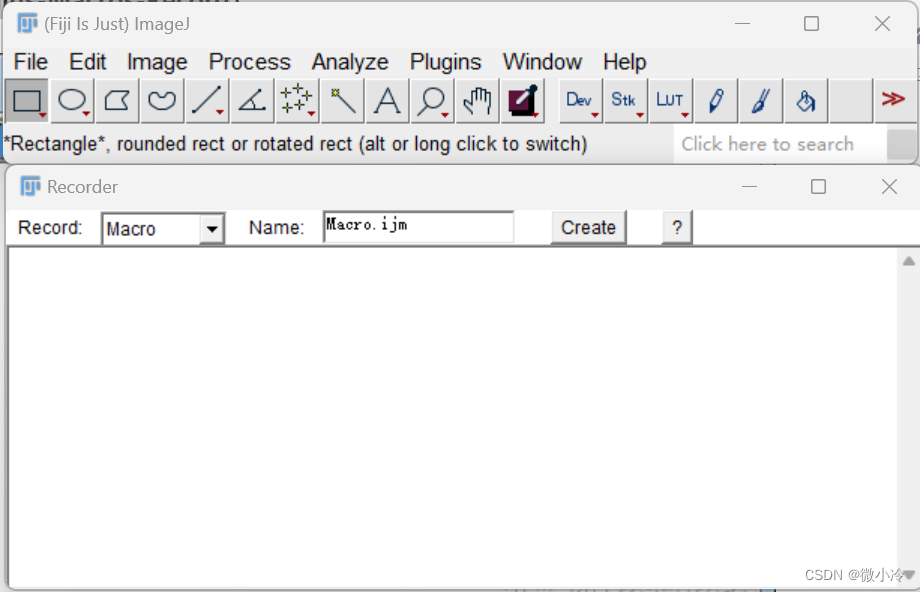920x592 pixels.
Task: Open the Window menu
Action: tap(542, 62)
